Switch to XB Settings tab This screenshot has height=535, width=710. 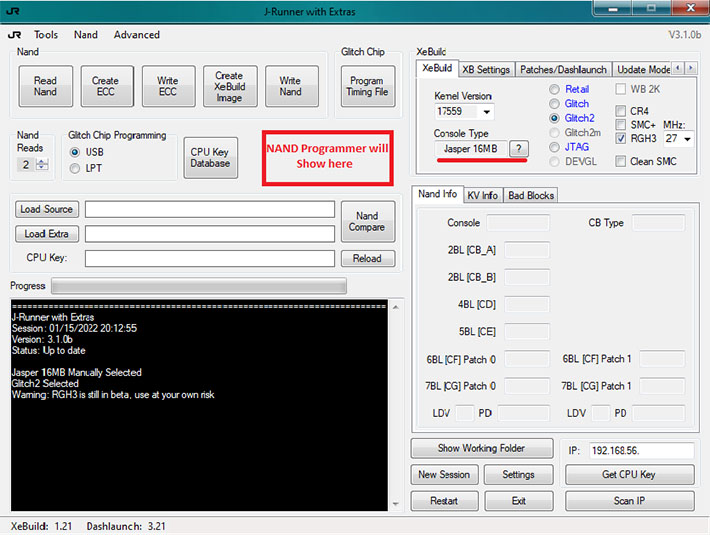coord(486,69)
